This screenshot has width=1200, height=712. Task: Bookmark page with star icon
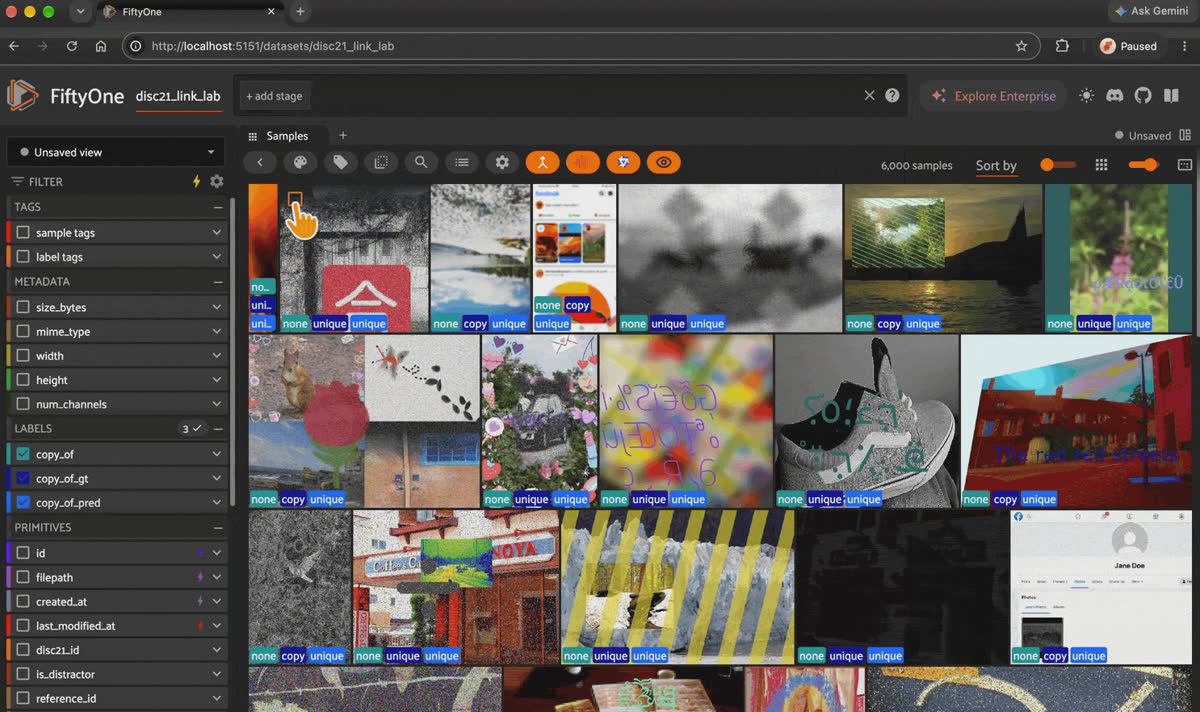[1021, 46]
